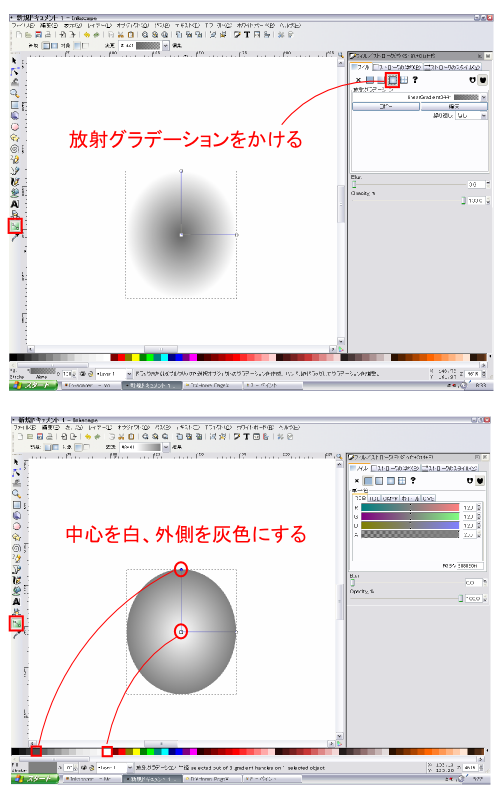Click コピー button in upper Fill panel

point(386,106)
